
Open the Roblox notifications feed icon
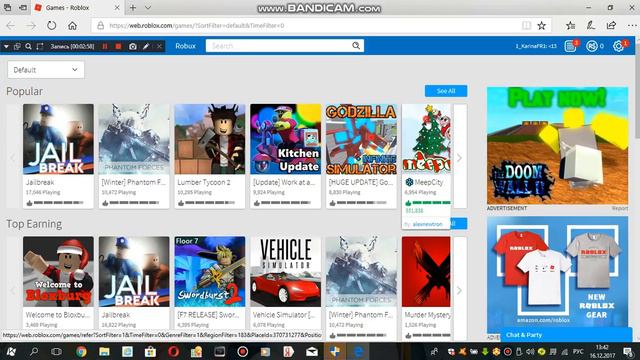[x=571, y=46]
